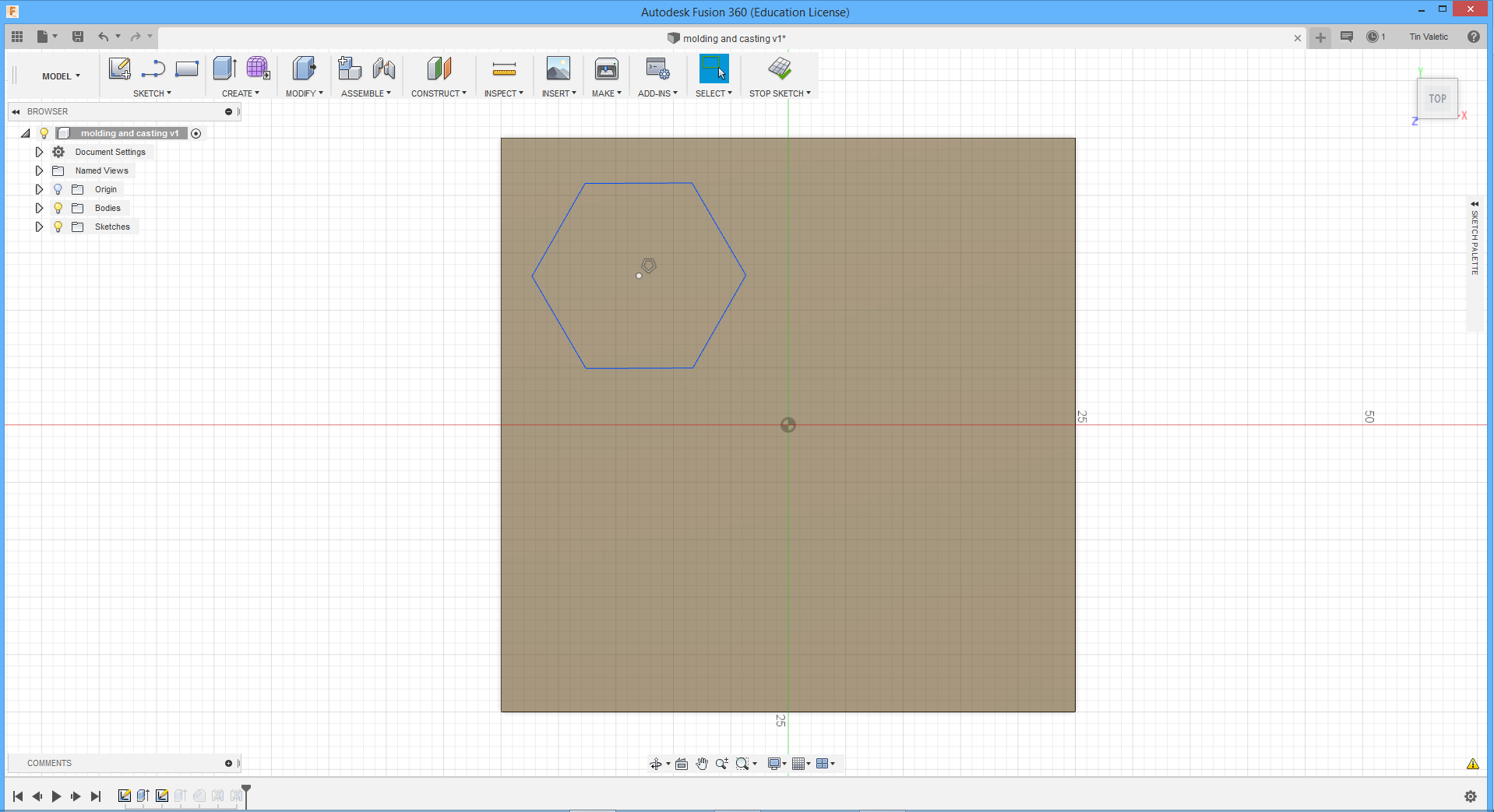The image size is (1494, 812).
Task: Open the job status clock icon
Action: point(1372,37)
